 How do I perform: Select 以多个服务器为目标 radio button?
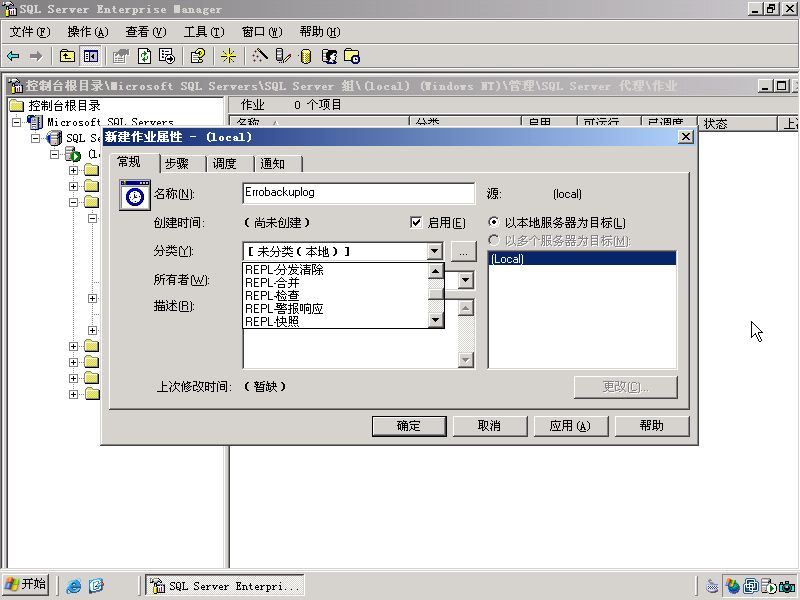(x=493, y=240)
